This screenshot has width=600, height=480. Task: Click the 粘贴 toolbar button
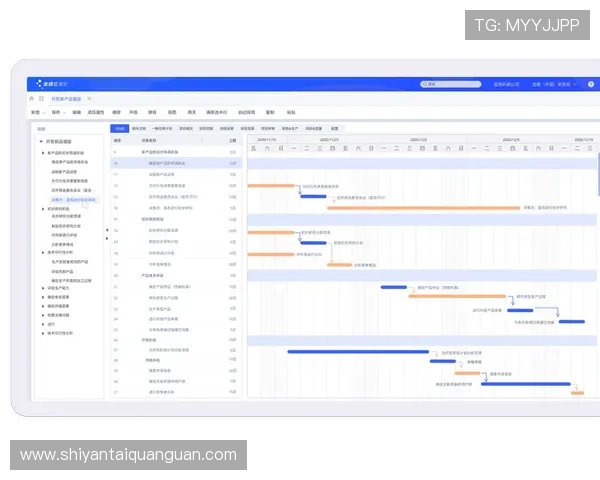(x=291, y=112)
